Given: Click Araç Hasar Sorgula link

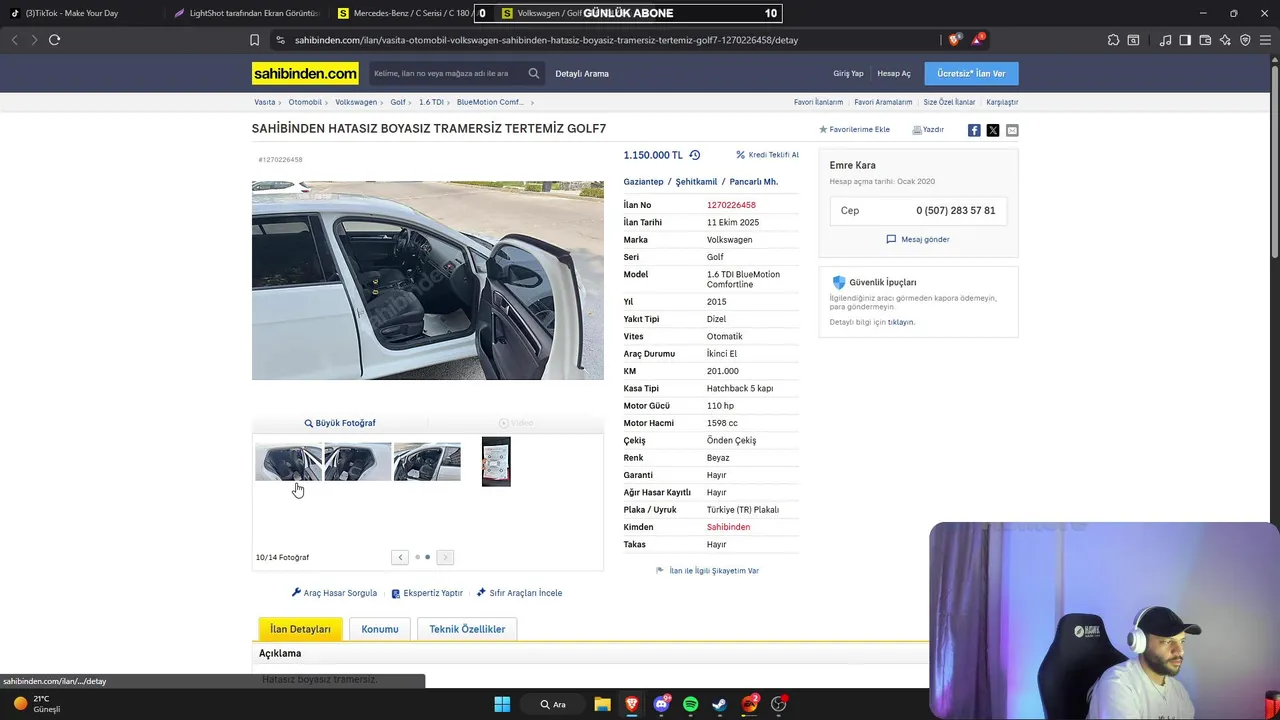Looking at the screenshot, I should pyautogui.click(x=334, y=593).
